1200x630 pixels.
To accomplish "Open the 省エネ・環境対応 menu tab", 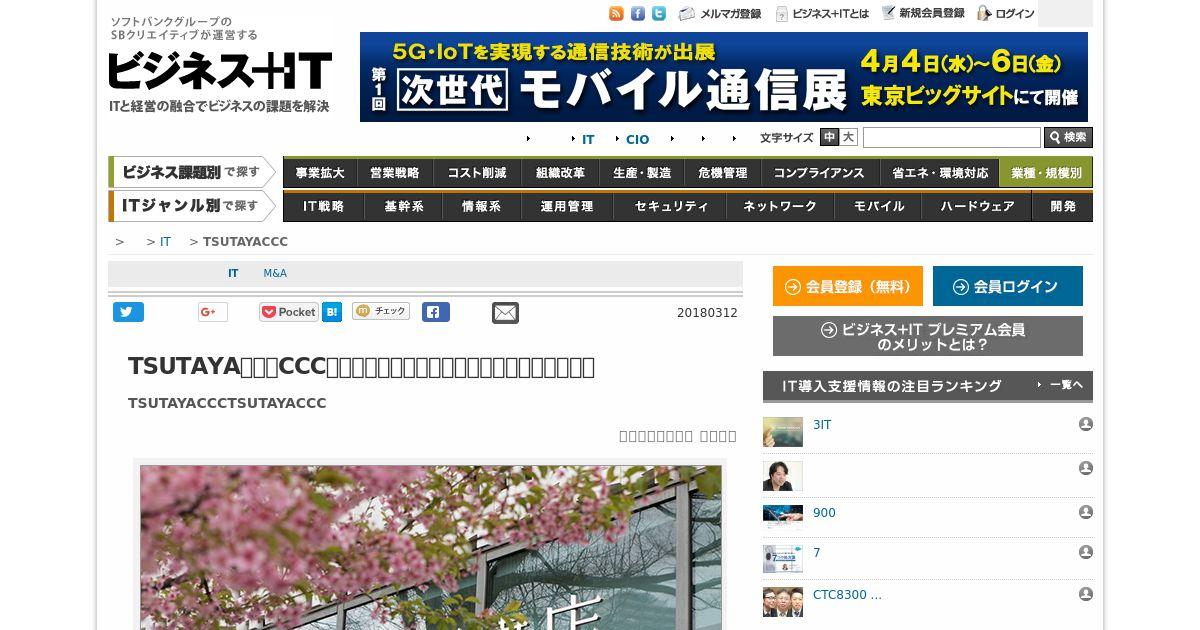I will pos(940,172).
